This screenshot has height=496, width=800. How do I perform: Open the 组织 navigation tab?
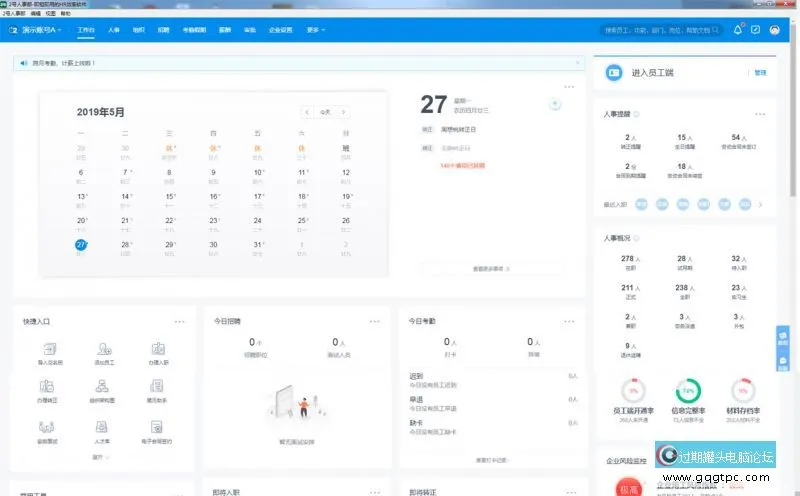click(139, 30)
